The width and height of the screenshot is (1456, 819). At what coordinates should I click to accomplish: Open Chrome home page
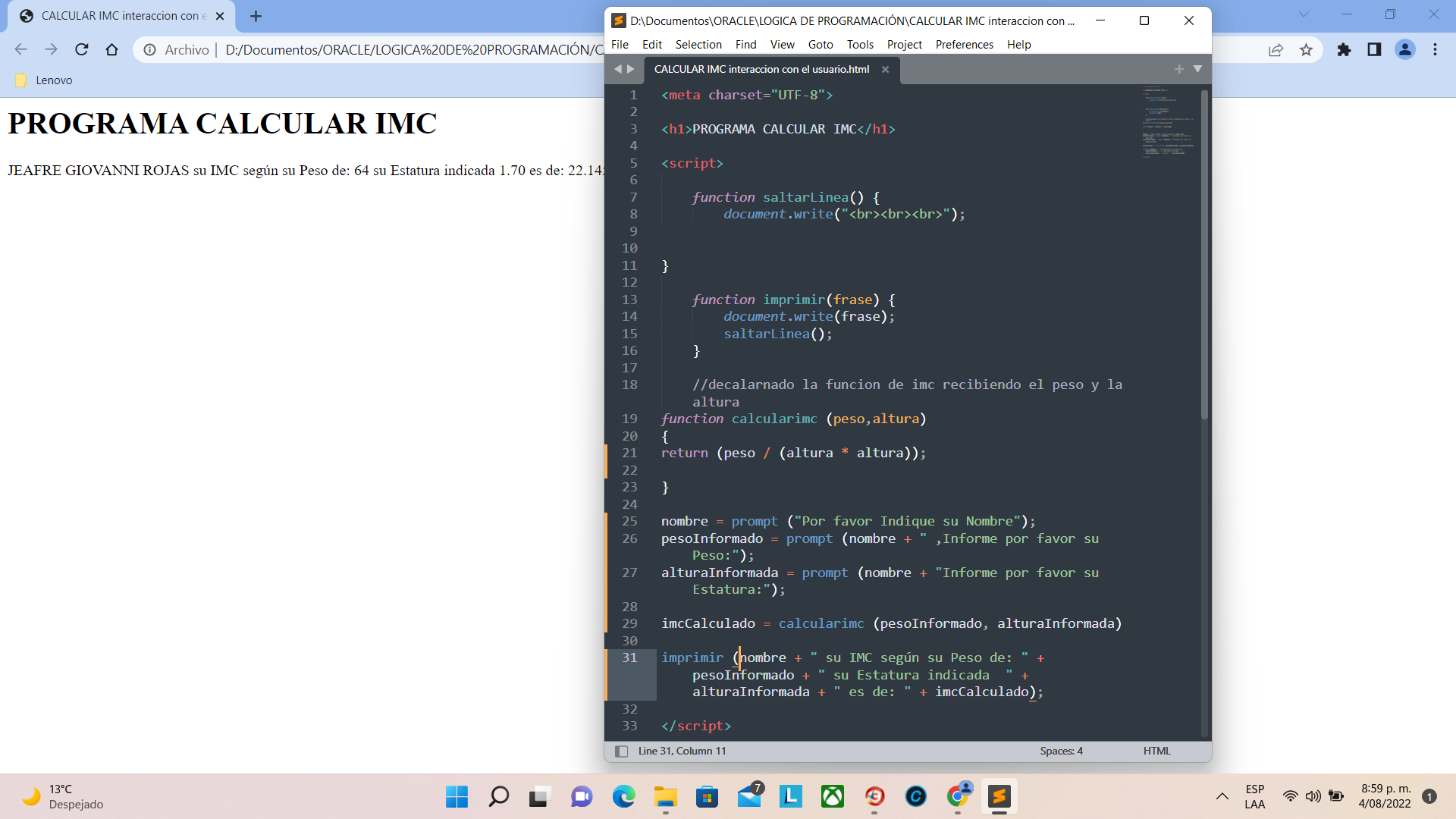[111, 49]
